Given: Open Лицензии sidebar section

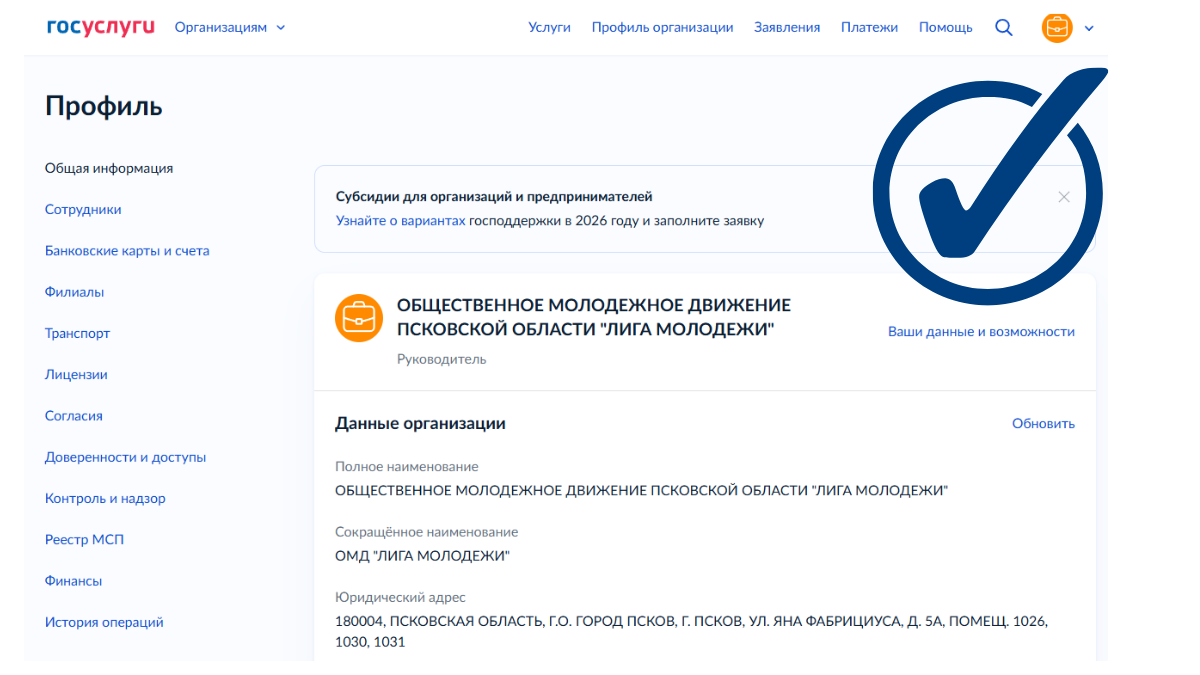Looking at the screenshot, I should pyautogui.click(x=76, y=374).
